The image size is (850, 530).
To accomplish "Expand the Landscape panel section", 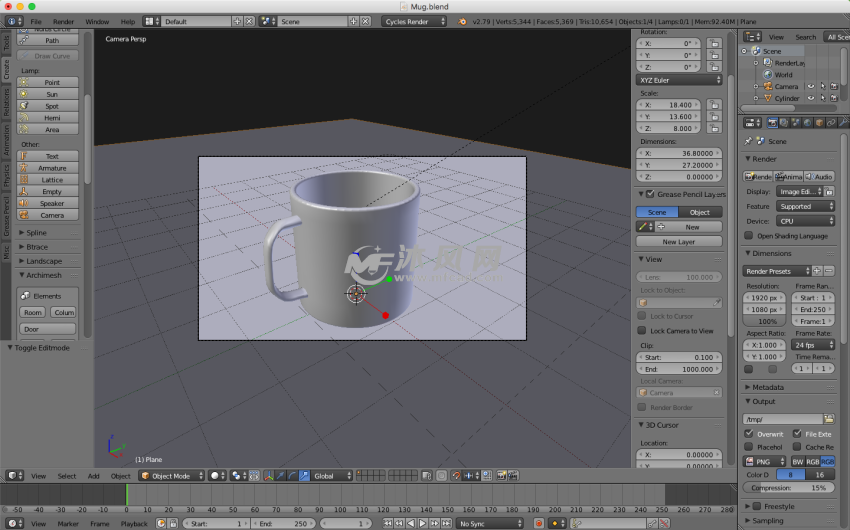I will (x=44, y=261).
